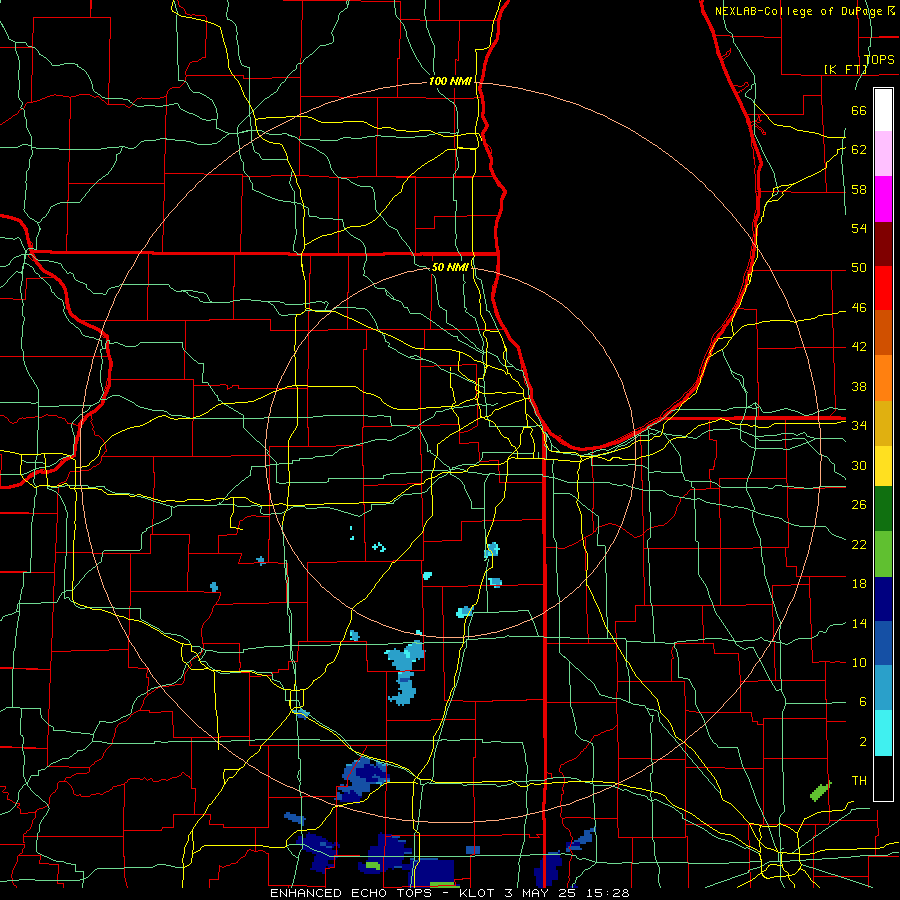Click the 2 legend value
The image size is (900, 900).
[862, 742]
